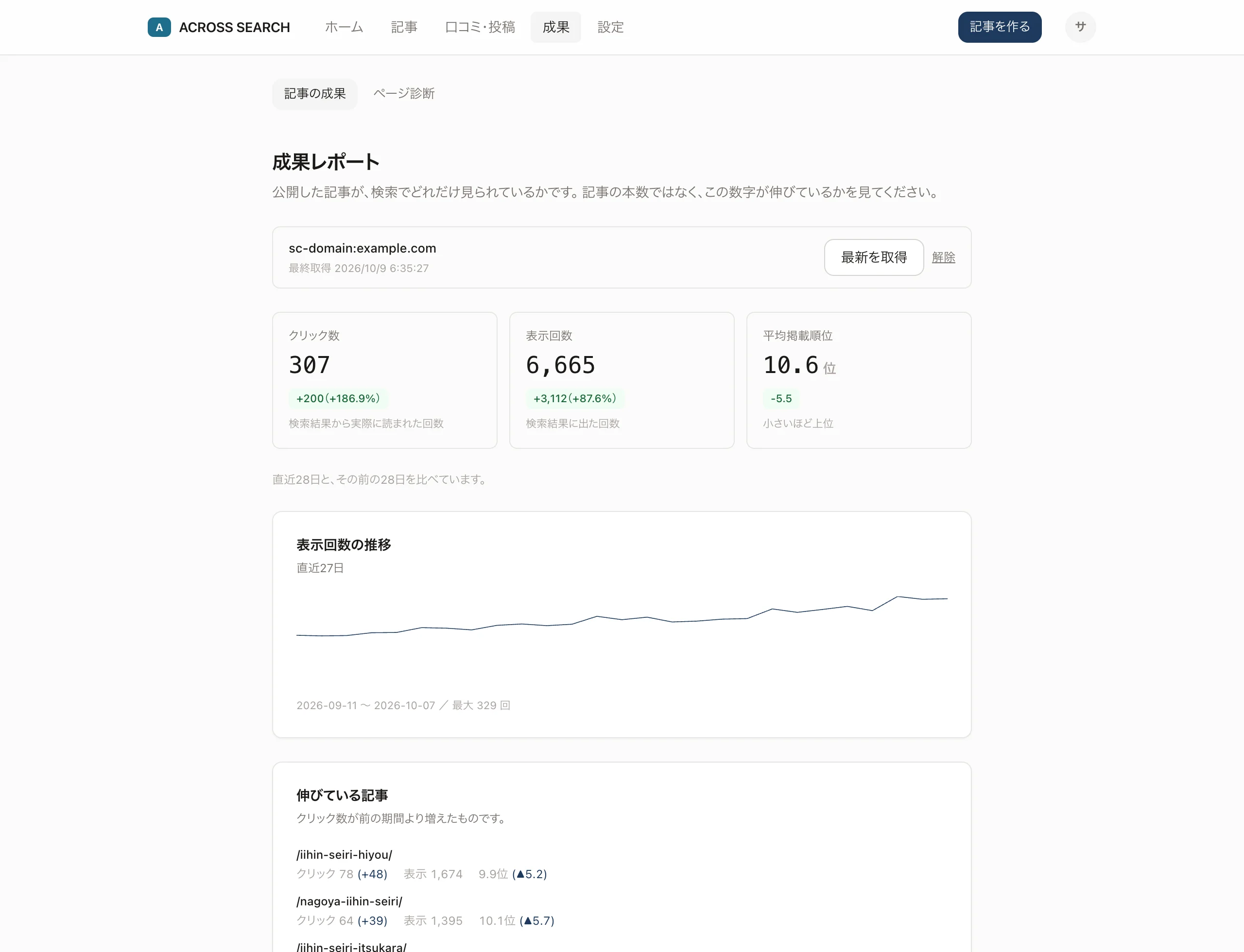Click the 平均掲載順位 value 10.6
Viewport: 1244px width, 952px height.
tap(791, 364)
